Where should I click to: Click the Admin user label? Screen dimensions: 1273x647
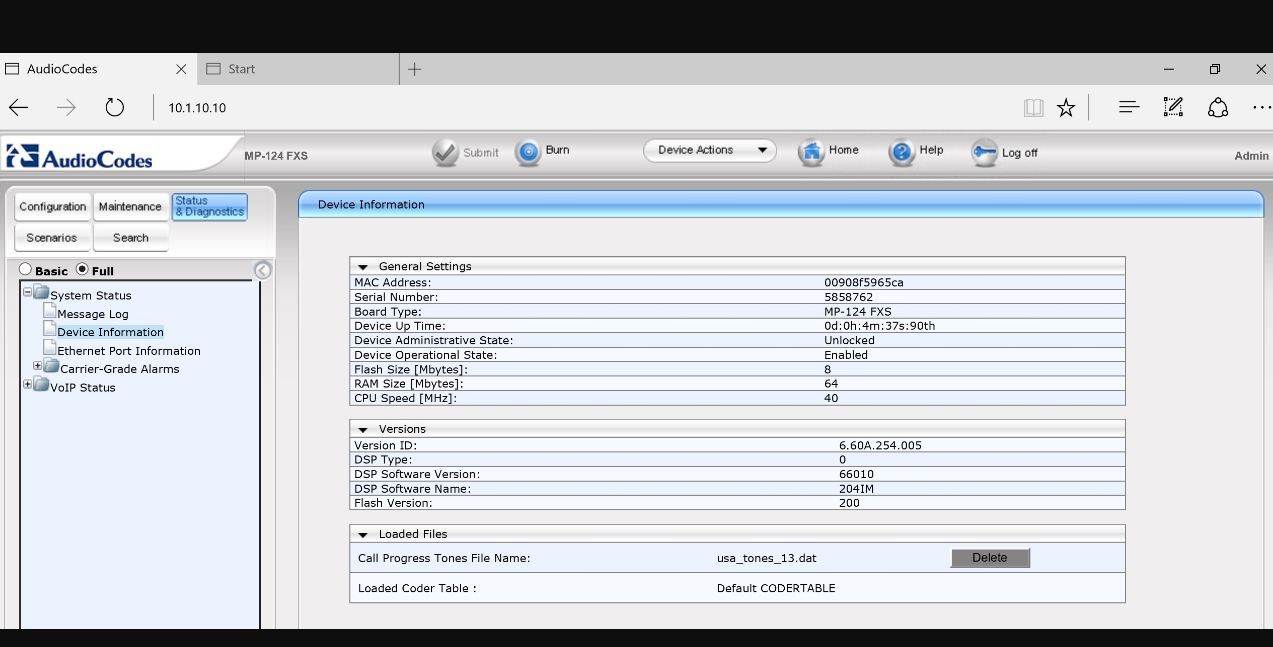point(1252,156)
